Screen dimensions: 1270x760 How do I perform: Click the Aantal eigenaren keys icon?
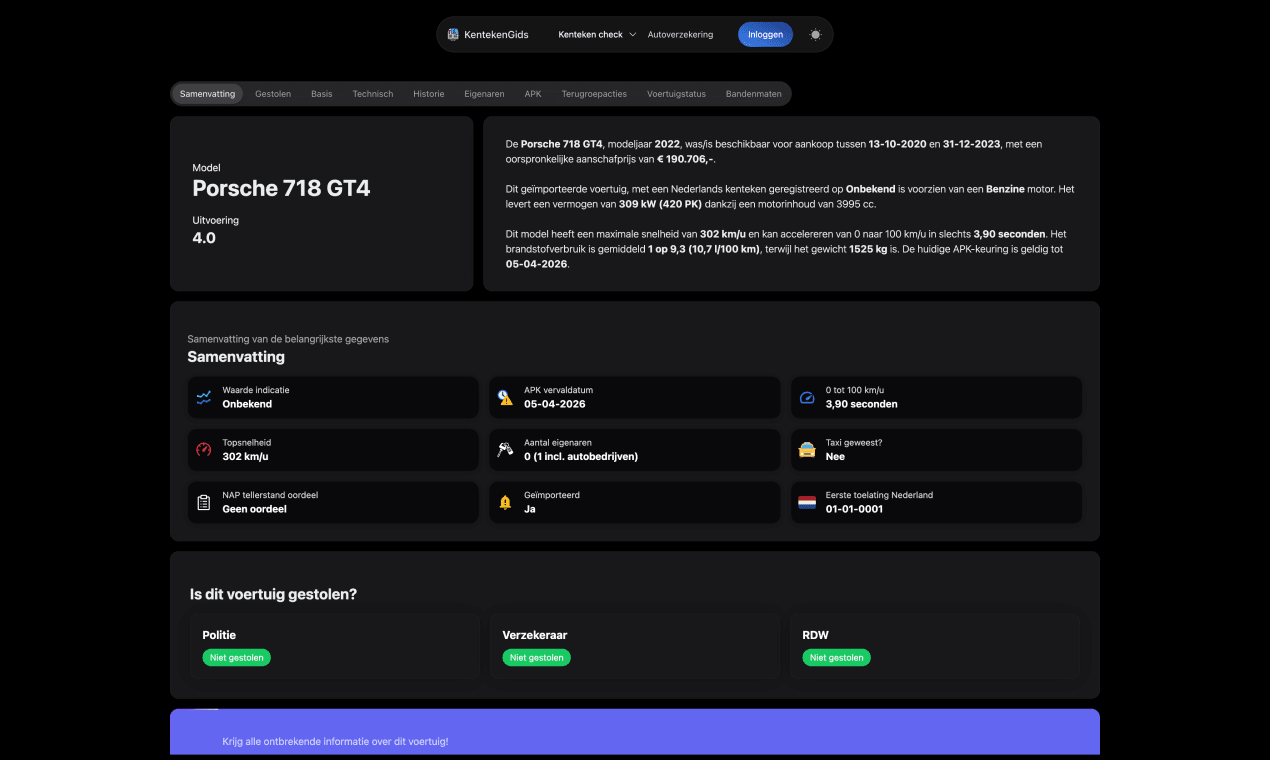pos(505,450)
